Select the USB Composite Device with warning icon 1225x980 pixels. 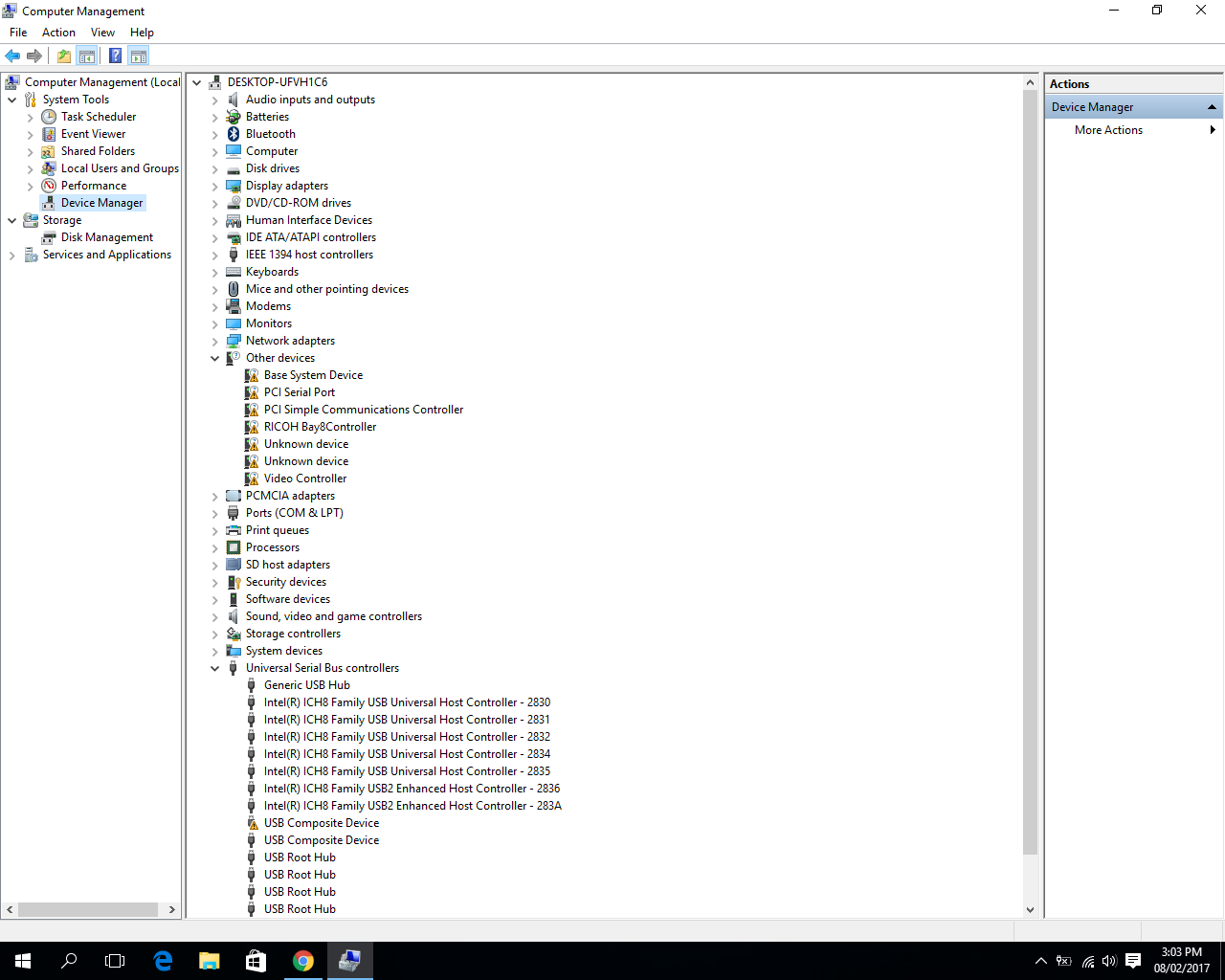pyautogui.click(x=321, y=823)
